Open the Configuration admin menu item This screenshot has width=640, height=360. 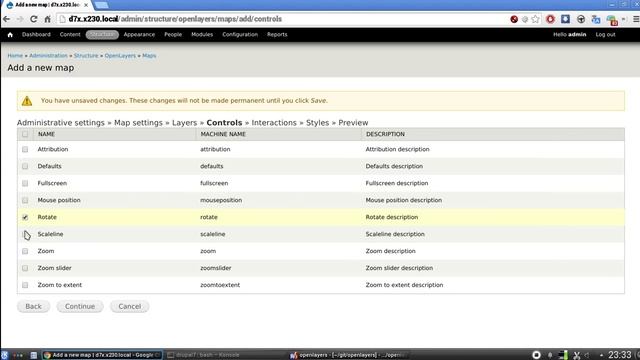(240, 35)
